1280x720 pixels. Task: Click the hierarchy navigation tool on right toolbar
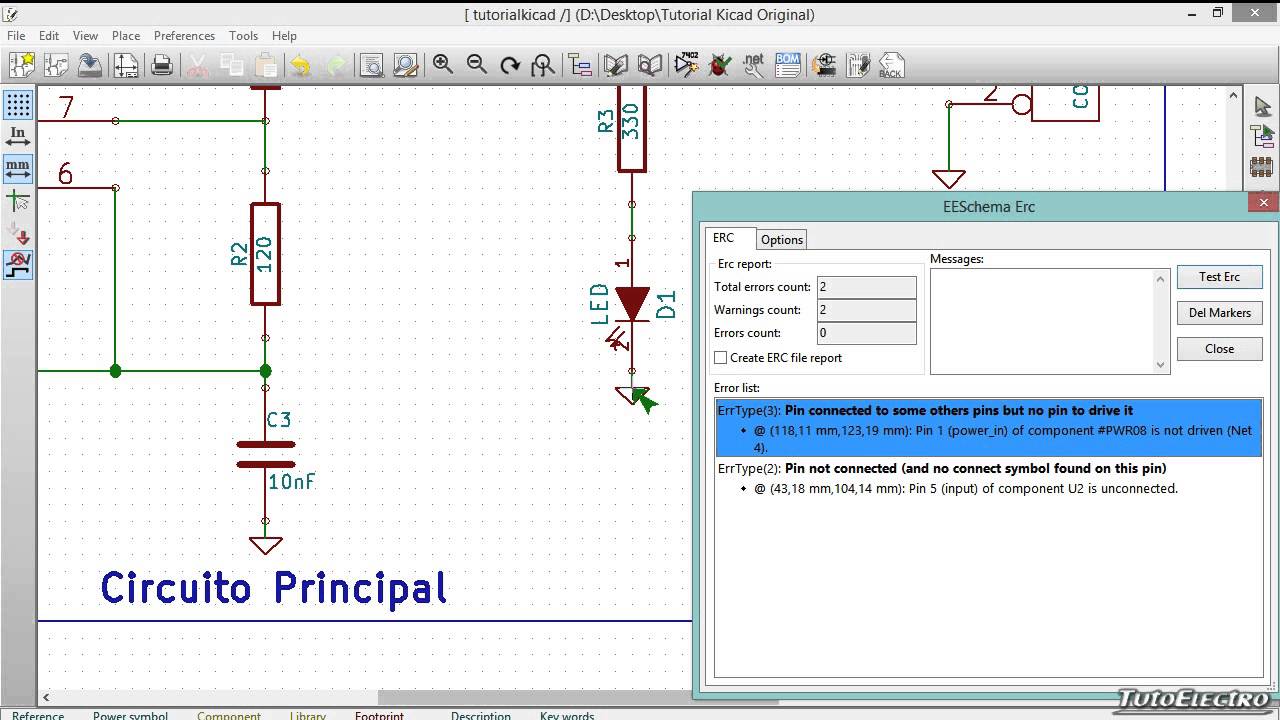[x=1262, y=136]
